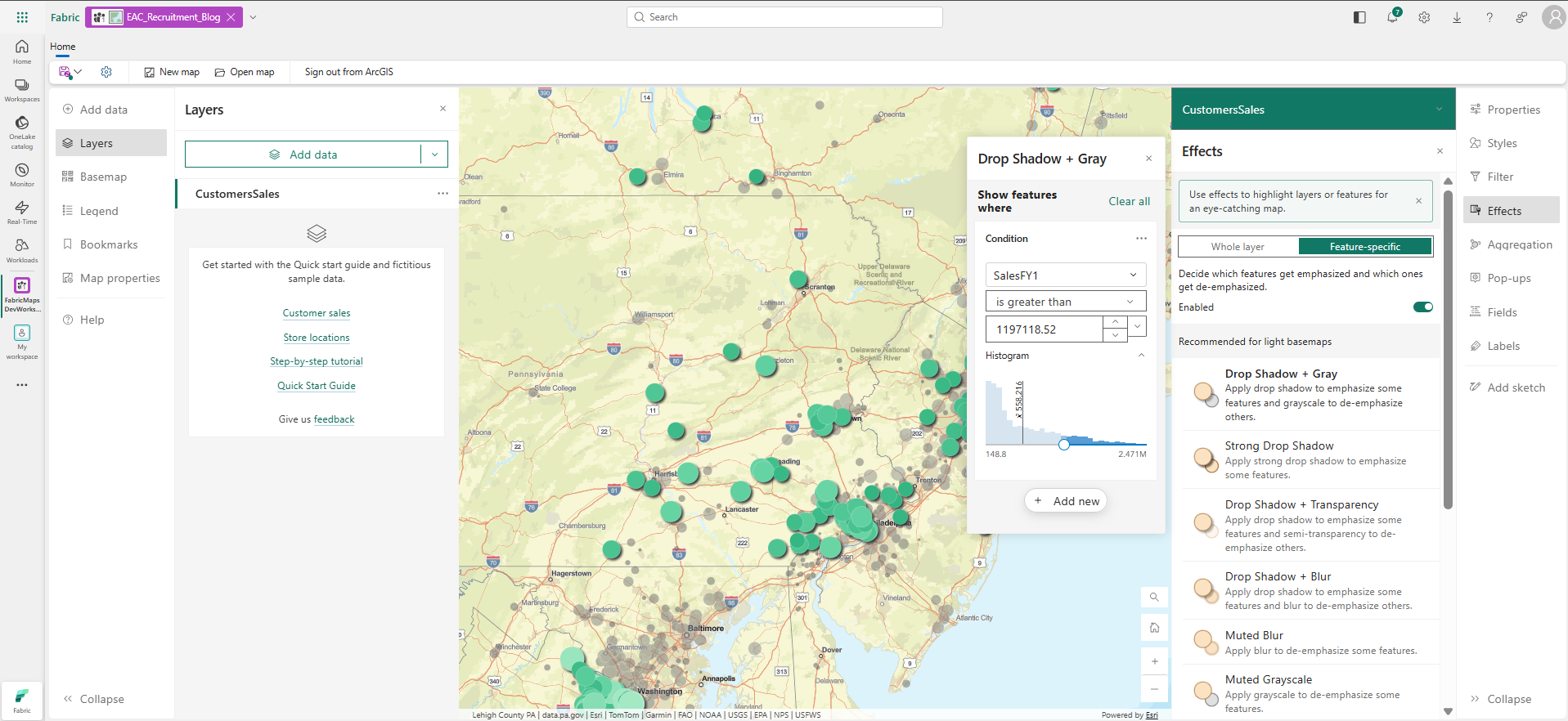Click the map settings gear in toolbar
Image resolution: width=1568 pixels, height=721 pixels.
[x=106, y=72]
